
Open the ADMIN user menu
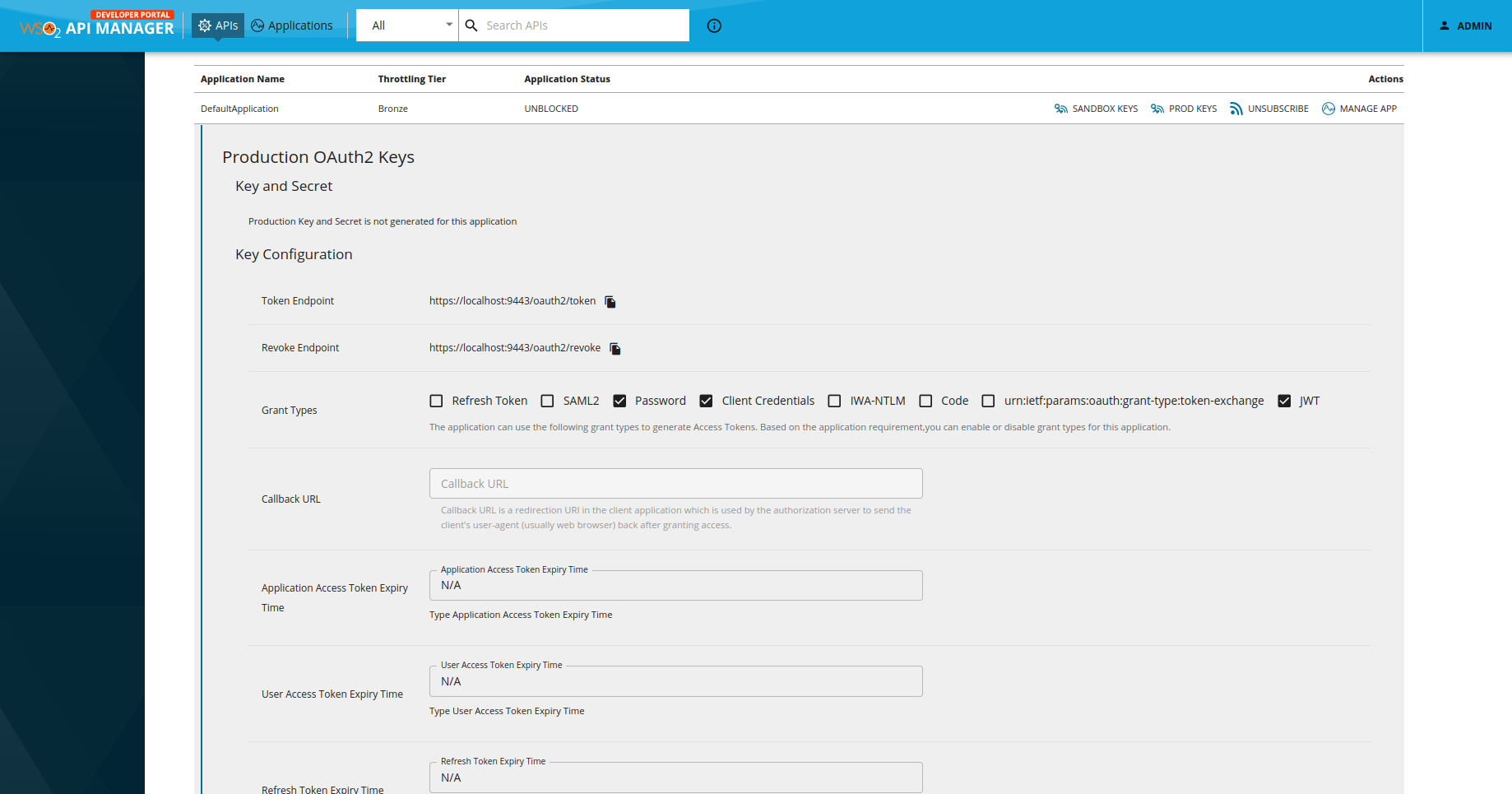[1465, 26]
